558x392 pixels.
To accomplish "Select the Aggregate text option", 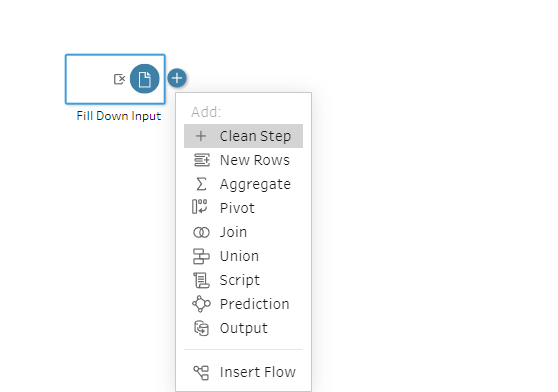I will 255,185.
